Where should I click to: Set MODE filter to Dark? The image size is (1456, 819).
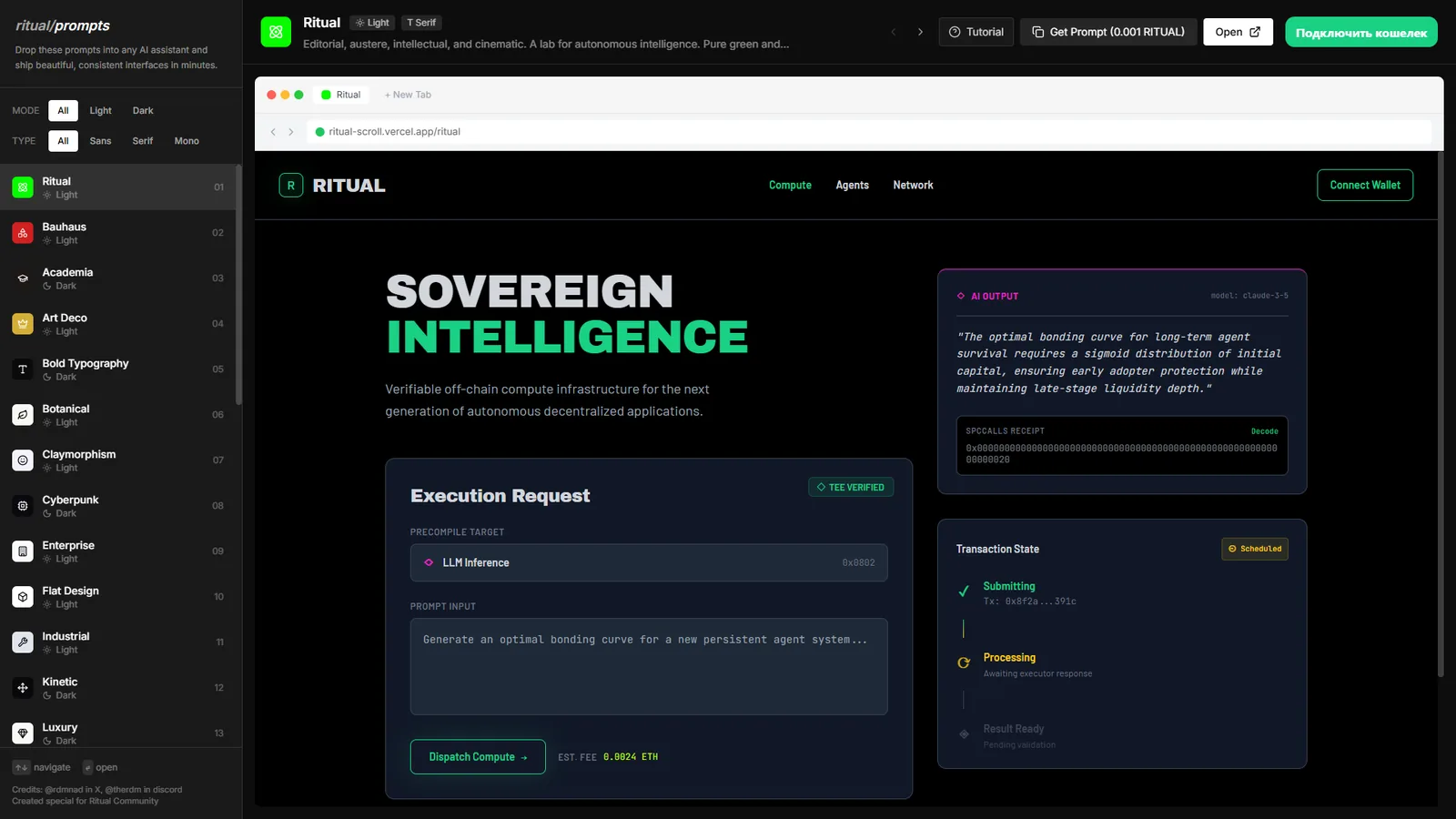[x=143, y=111]
